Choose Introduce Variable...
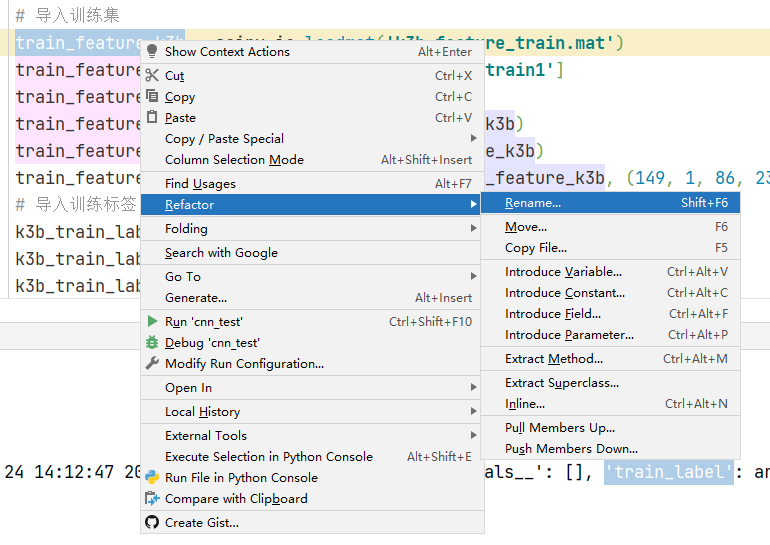The width and height of the screenshot is (770, 545). pos(610,272)
